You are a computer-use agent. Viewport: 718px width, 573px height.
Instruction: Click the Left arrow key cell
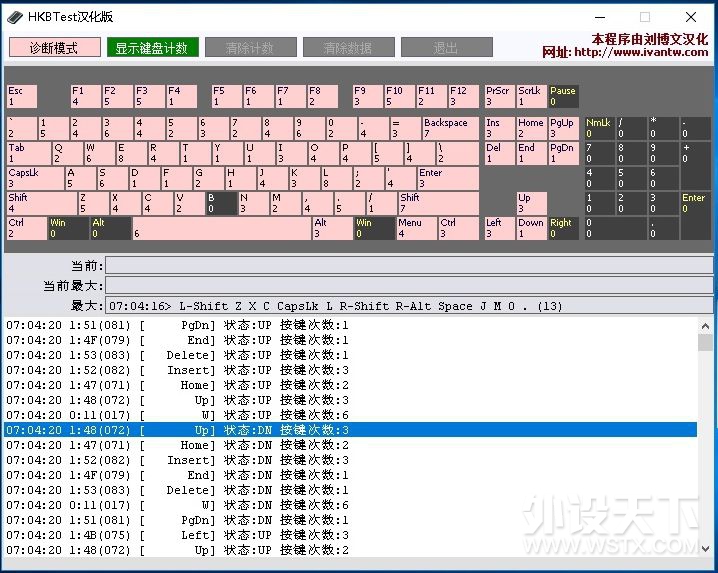point(500,228)
